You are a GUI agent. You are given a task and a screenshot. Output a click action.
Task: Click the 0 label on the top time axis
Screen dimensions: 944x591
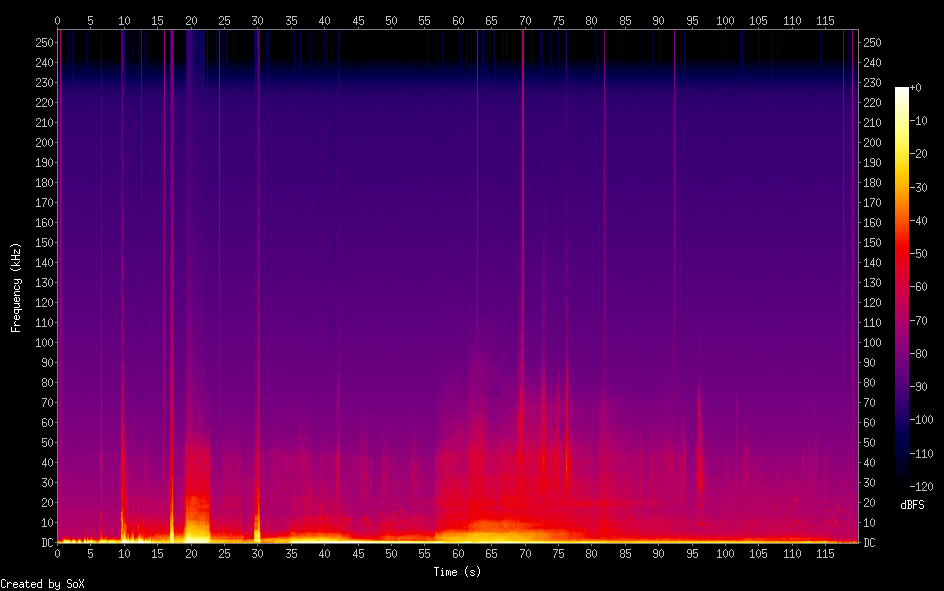pos(58,20)
